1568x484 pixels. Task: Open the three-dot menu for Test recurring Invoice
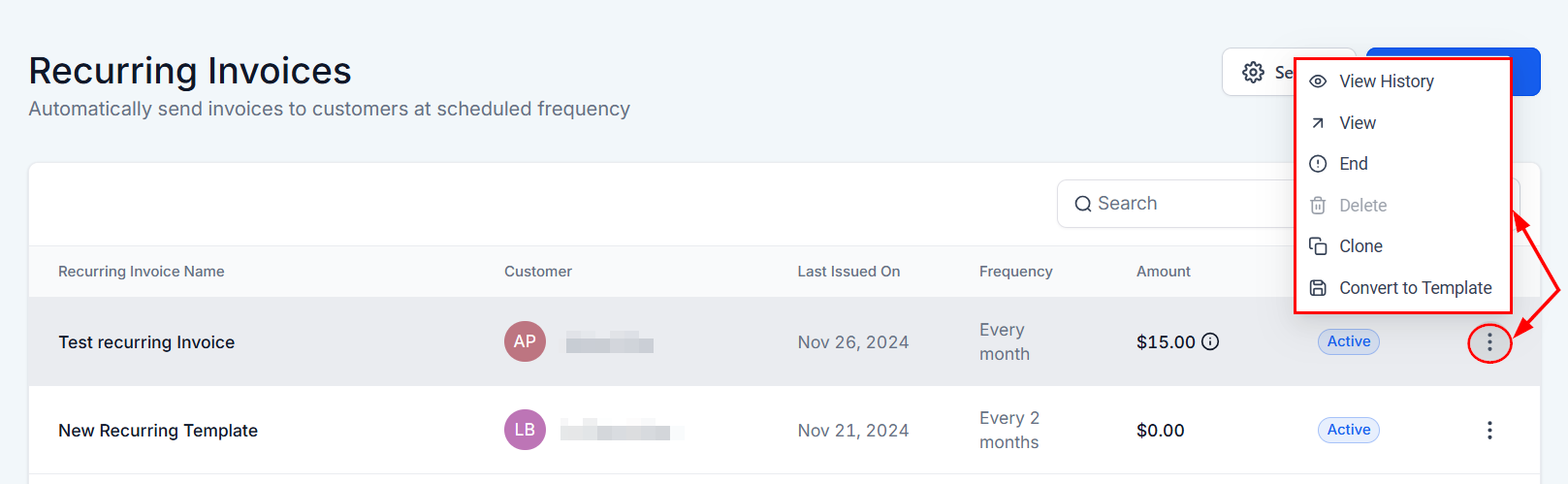(1489, 342)
